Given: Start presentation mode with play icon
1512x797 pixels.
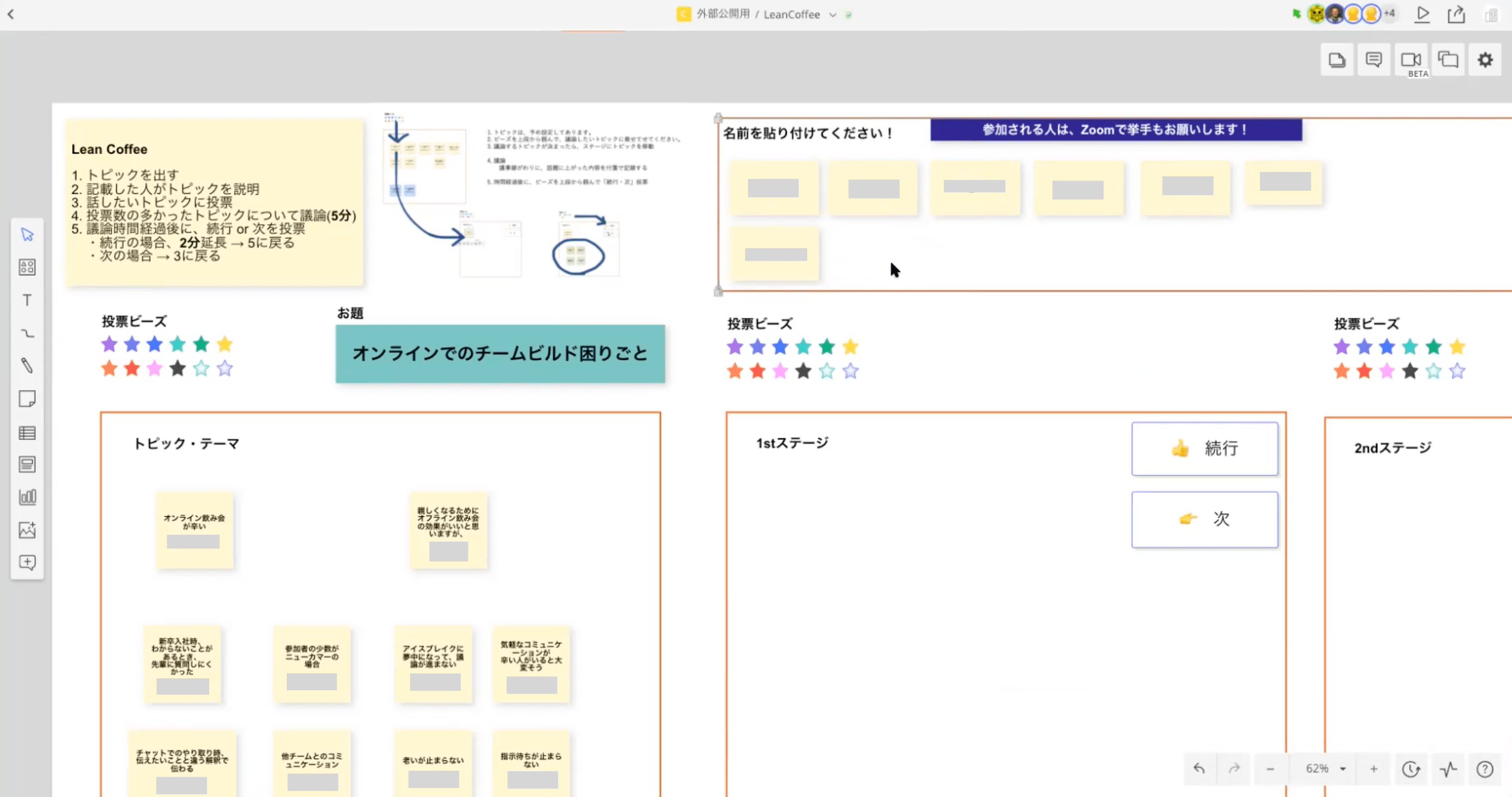Looking at the screenshot, I should (x=1422, y=14).
